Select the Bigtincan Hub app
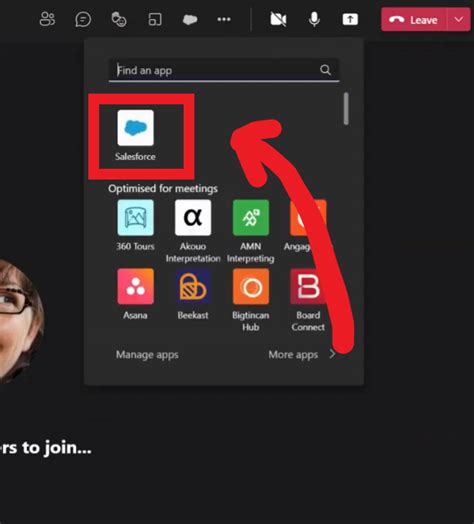474x524 pixels. pos(251,300)
